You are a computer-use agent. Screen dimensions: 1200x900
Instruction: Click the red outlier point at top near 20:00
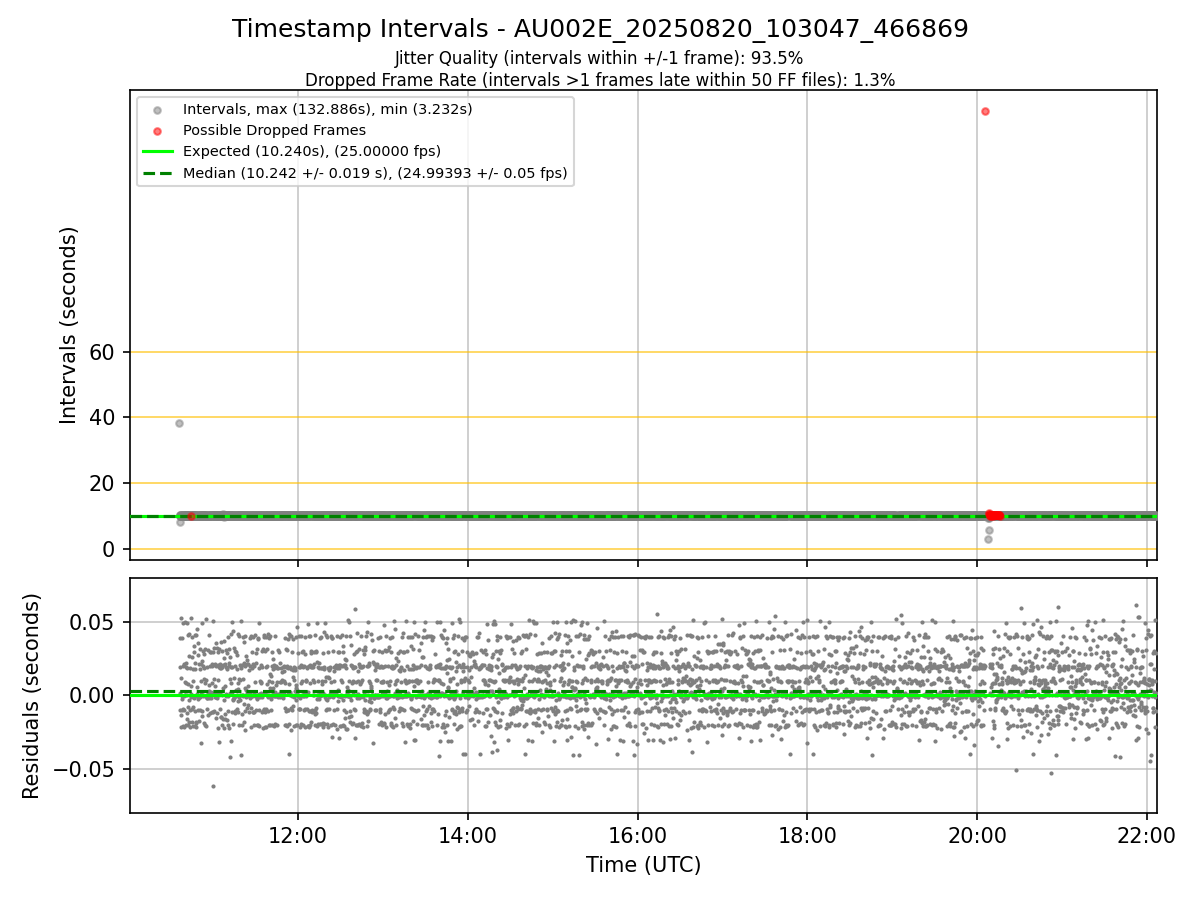(x=985, y=111)
